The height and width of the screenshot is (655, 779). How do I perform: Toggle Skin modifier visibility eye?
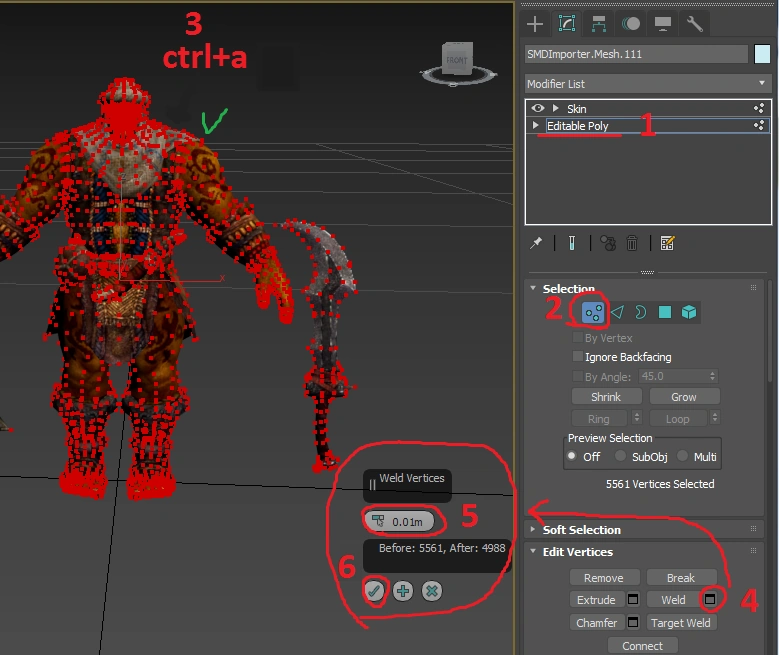click(538, 108)
